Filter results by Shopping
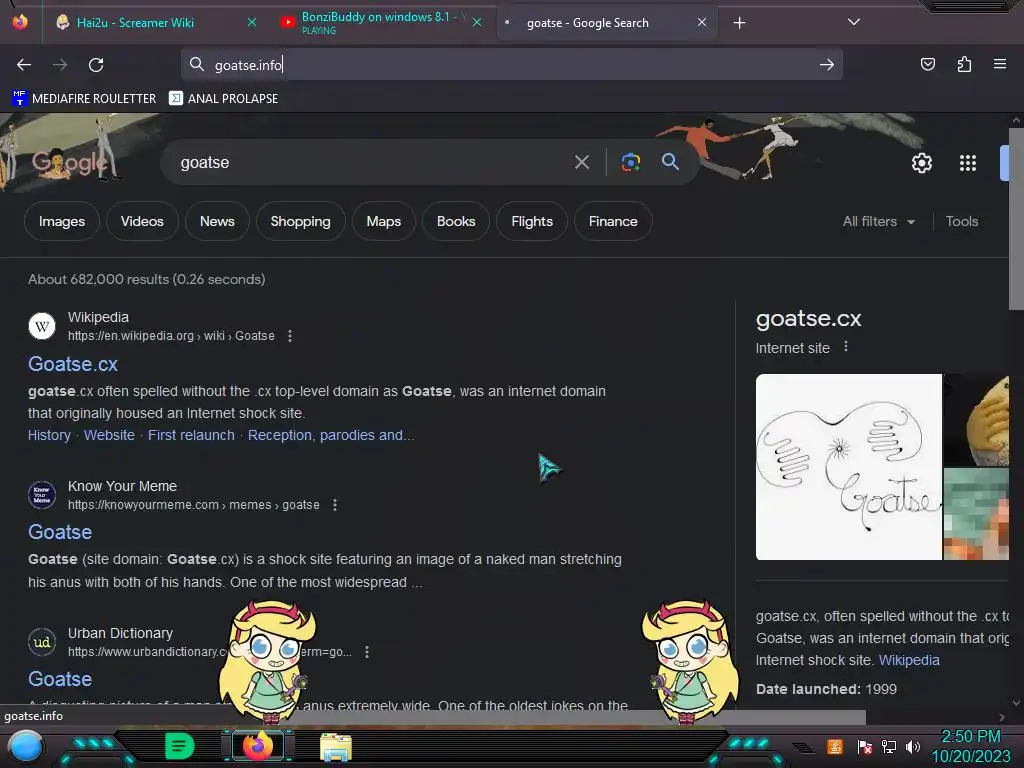 click(x=300, y=221)
